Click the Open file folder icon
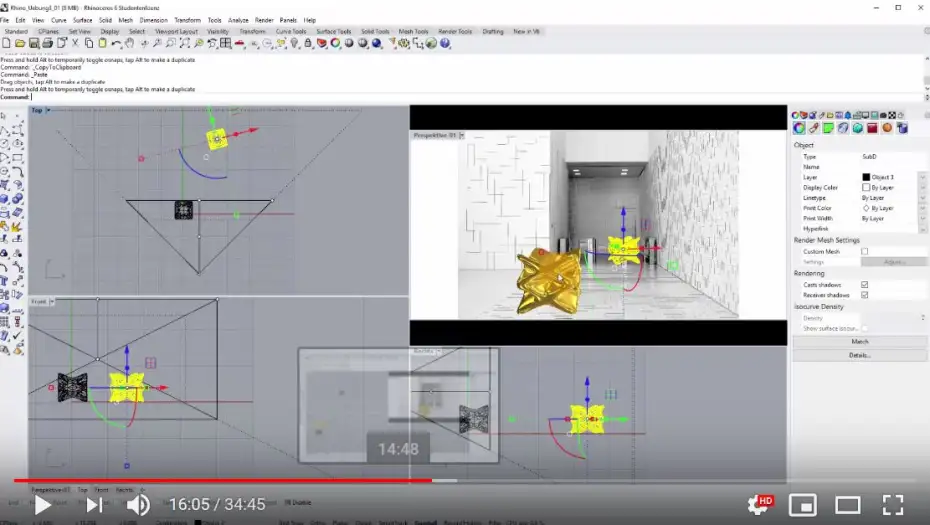 click(20, 43)
